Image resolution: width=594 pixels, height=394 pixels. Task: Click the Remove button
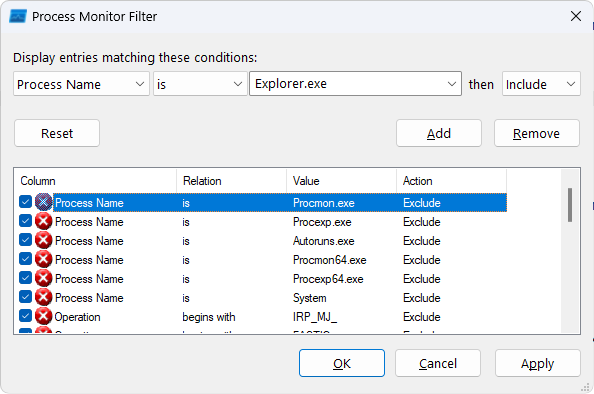537,133
